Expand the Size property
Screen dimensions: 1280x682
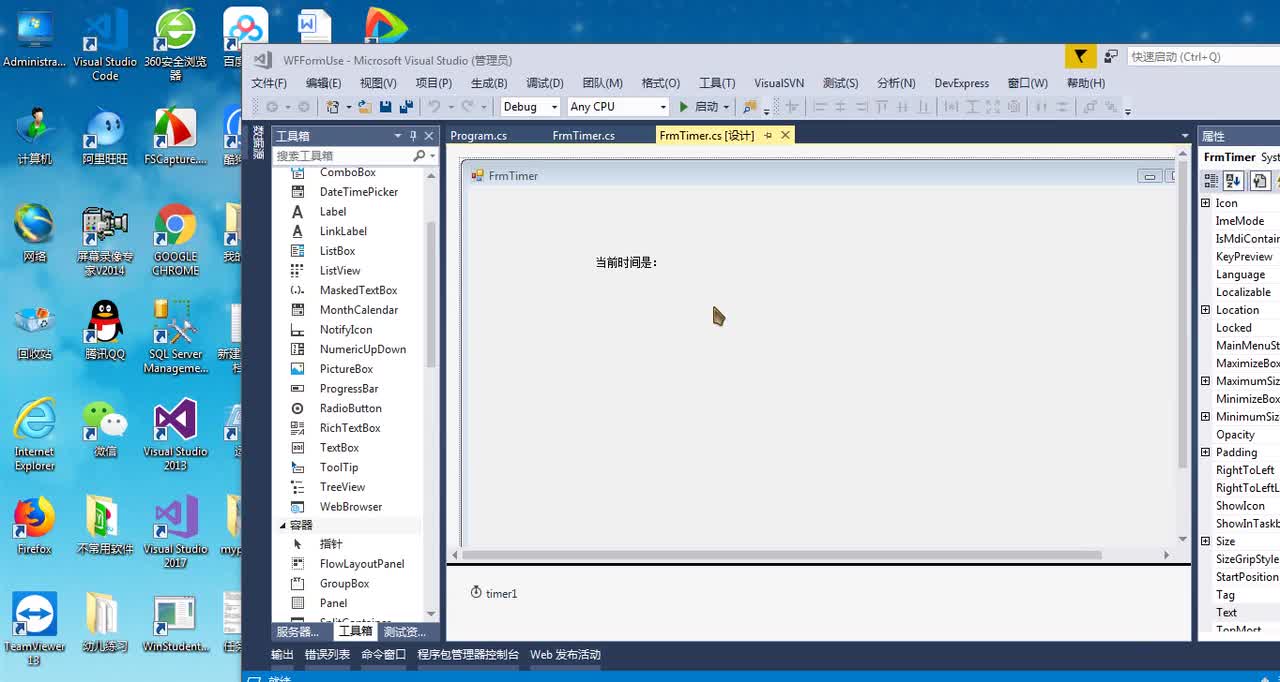pyautogui.click(x=1205, y=541)
